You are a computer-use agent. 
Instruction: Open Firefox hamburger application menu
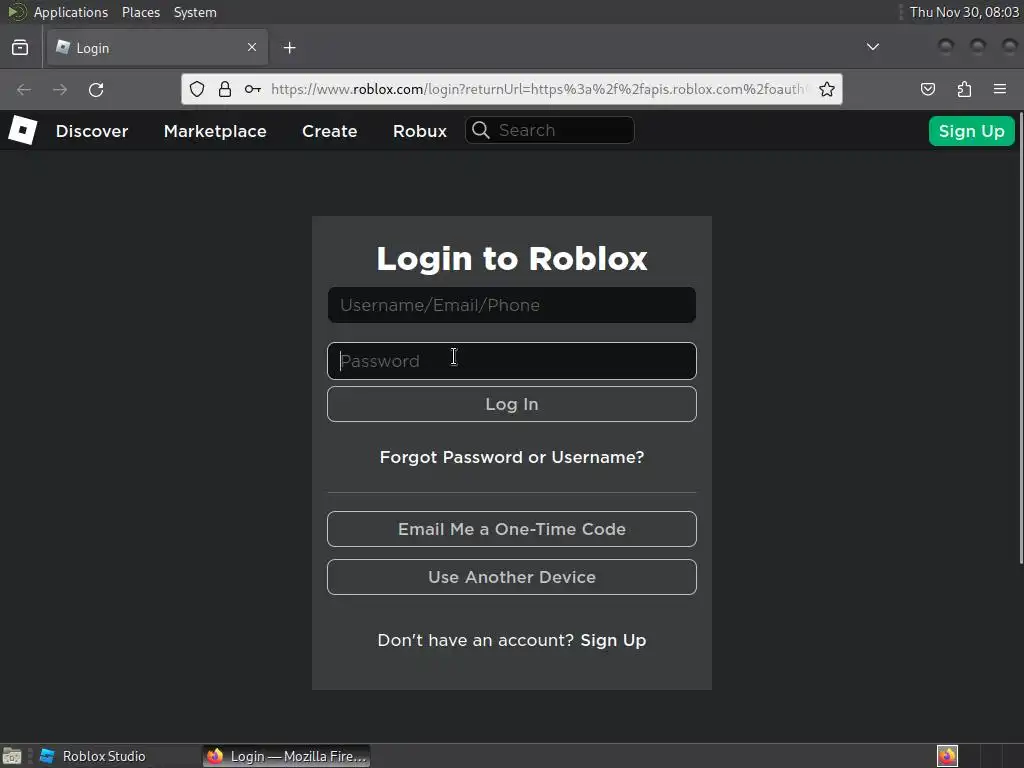coord(1000,89)
